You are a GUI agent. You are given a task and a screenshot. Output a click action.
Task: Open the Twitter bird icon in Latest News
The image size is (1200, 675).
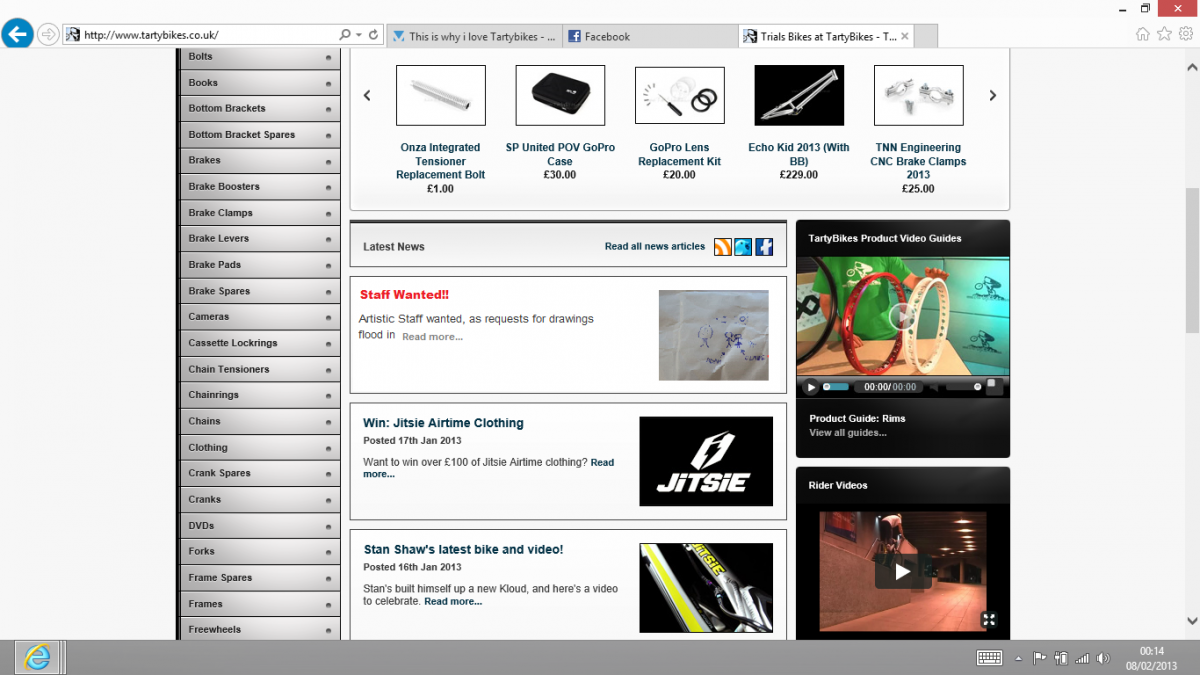(743, 247)
